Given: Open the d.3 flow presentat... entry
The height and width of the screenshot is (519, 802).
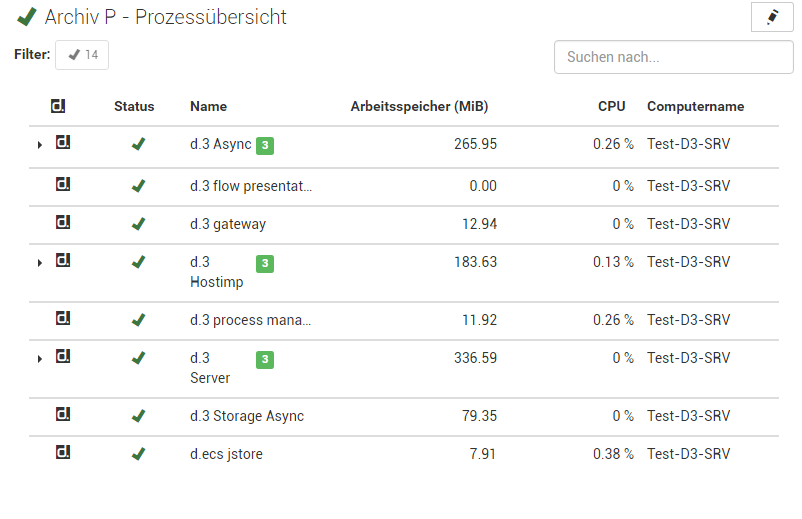Looking at the screenshot, I should (251, 186).
